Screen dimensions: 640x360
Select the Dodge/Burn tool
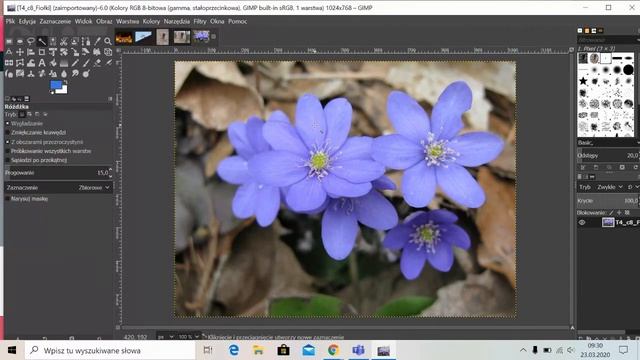[x=86, y=74]
